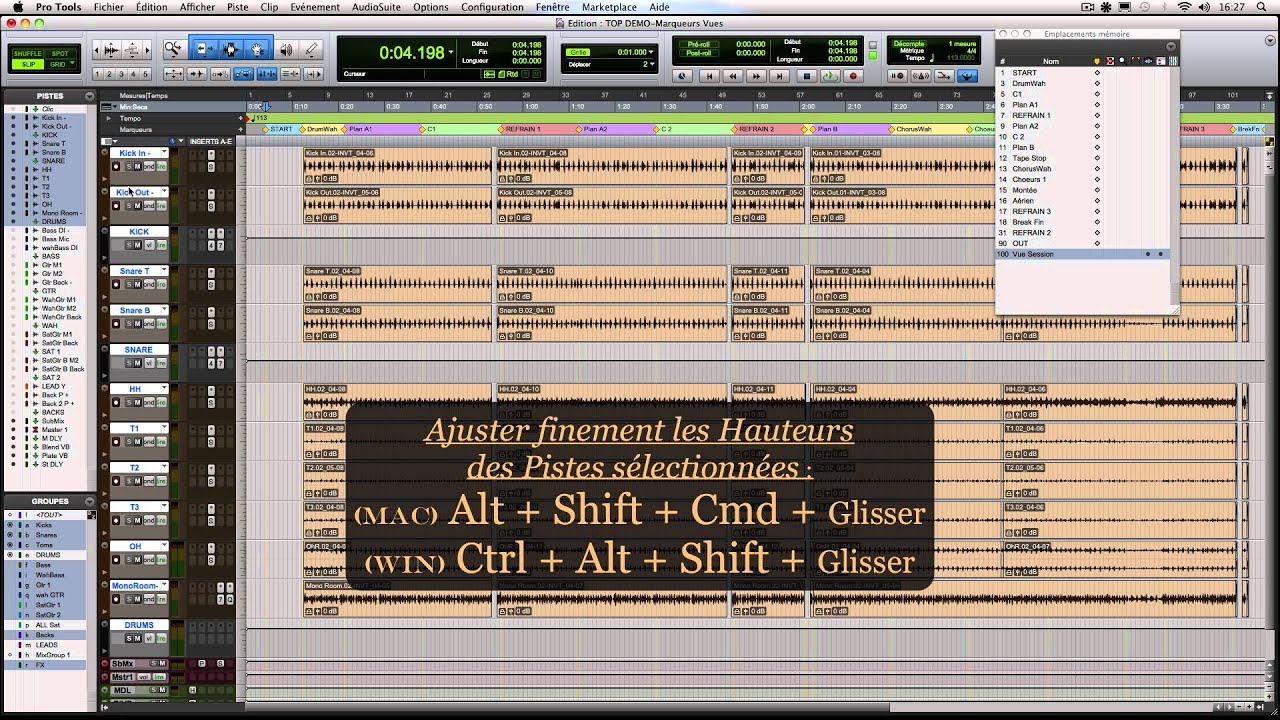Toggle the MIDI Merge button

(944, 76)
